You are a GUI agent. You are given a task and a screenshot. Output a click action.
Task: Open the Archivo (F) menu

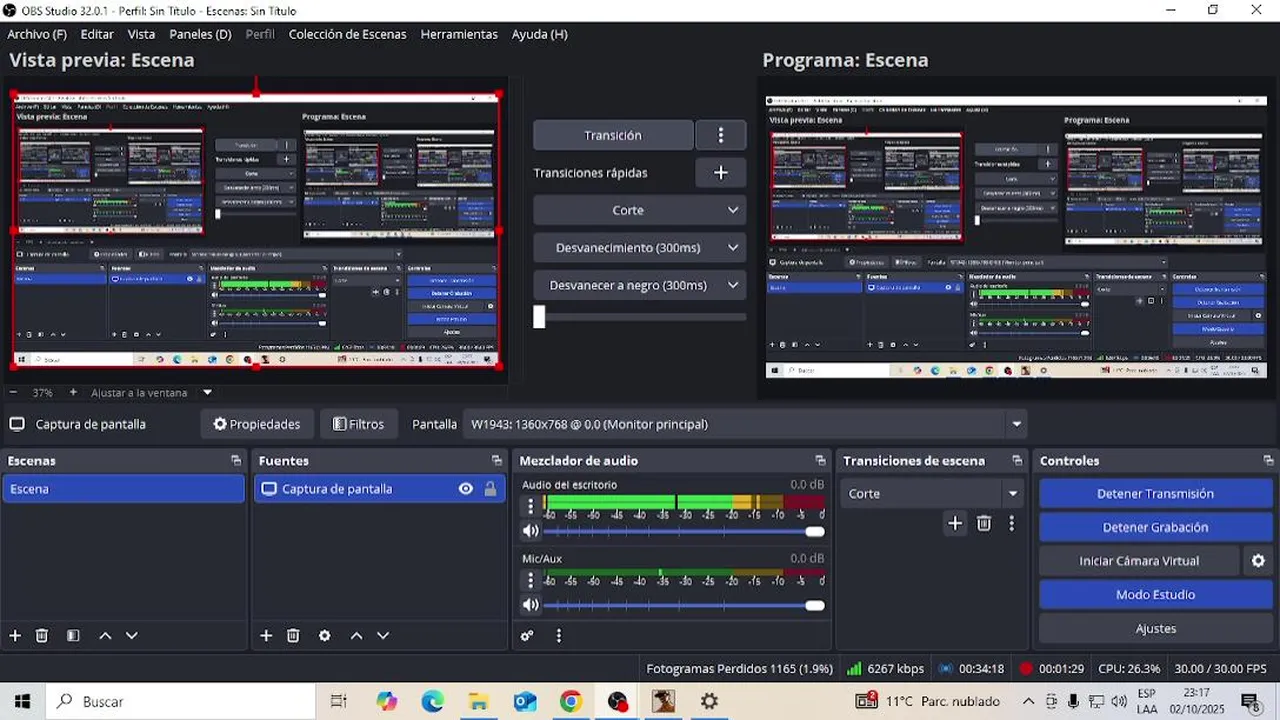click(x=37, y=34)
